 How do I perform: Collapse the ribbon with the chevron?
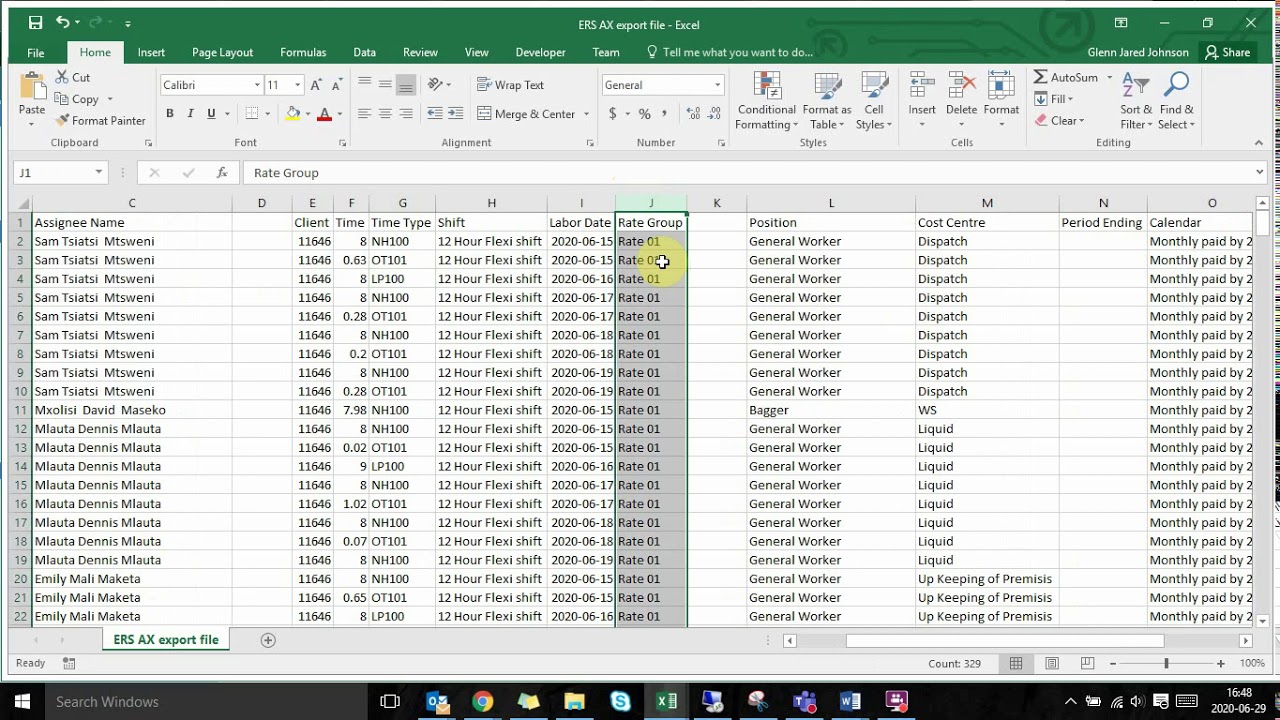click(1258, 143)
